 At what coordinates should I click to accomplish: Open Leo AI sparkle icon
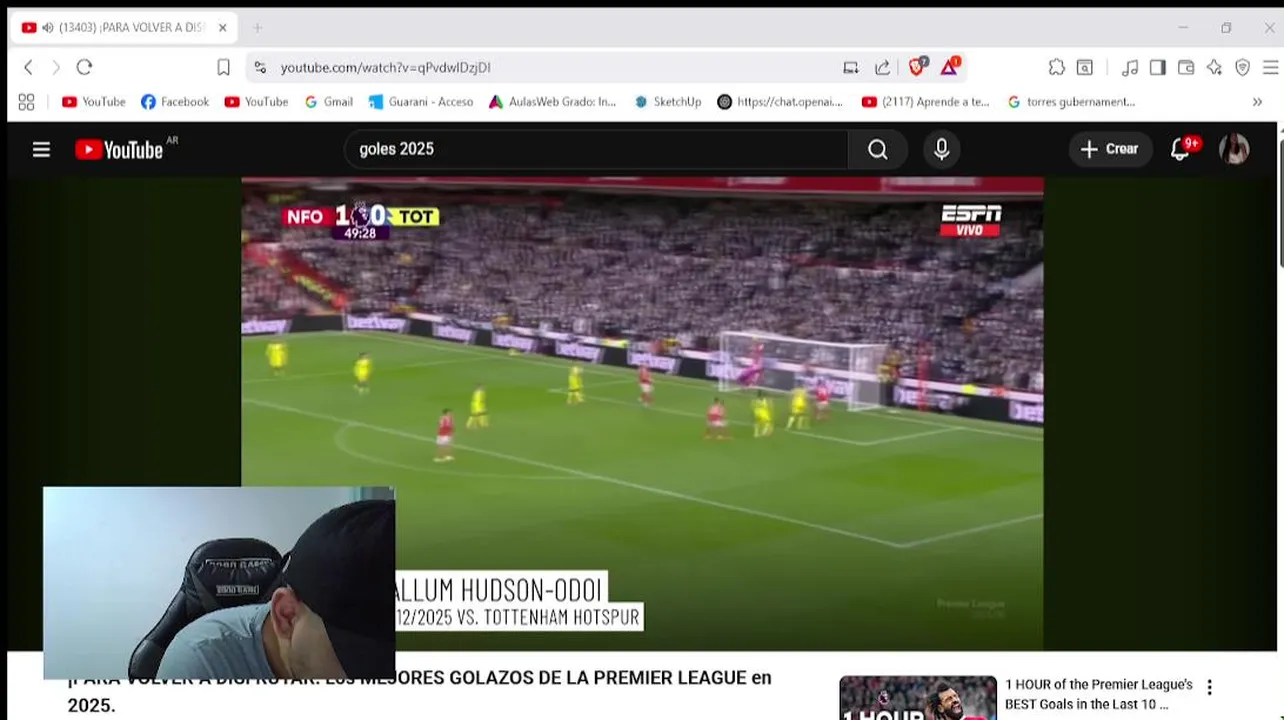tap(1214, 67)
